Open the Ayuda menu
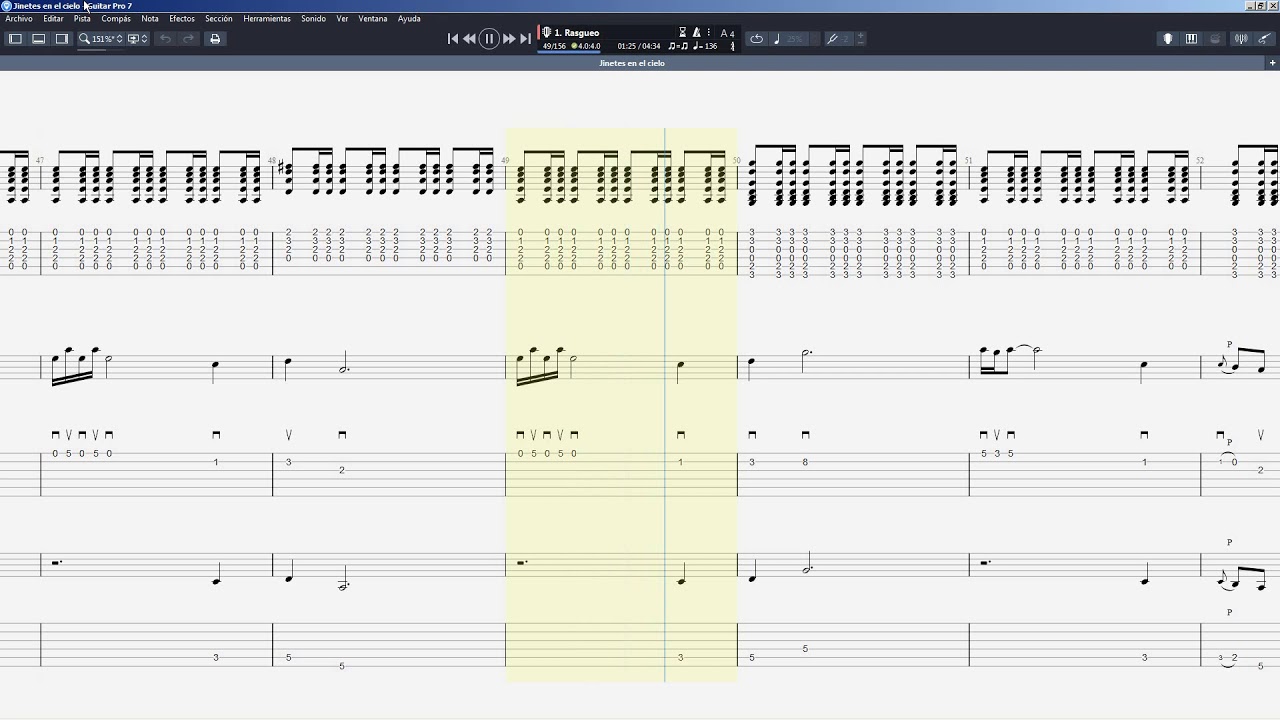The height and width of the screenshot is (720, 1280). coord(409,18)
